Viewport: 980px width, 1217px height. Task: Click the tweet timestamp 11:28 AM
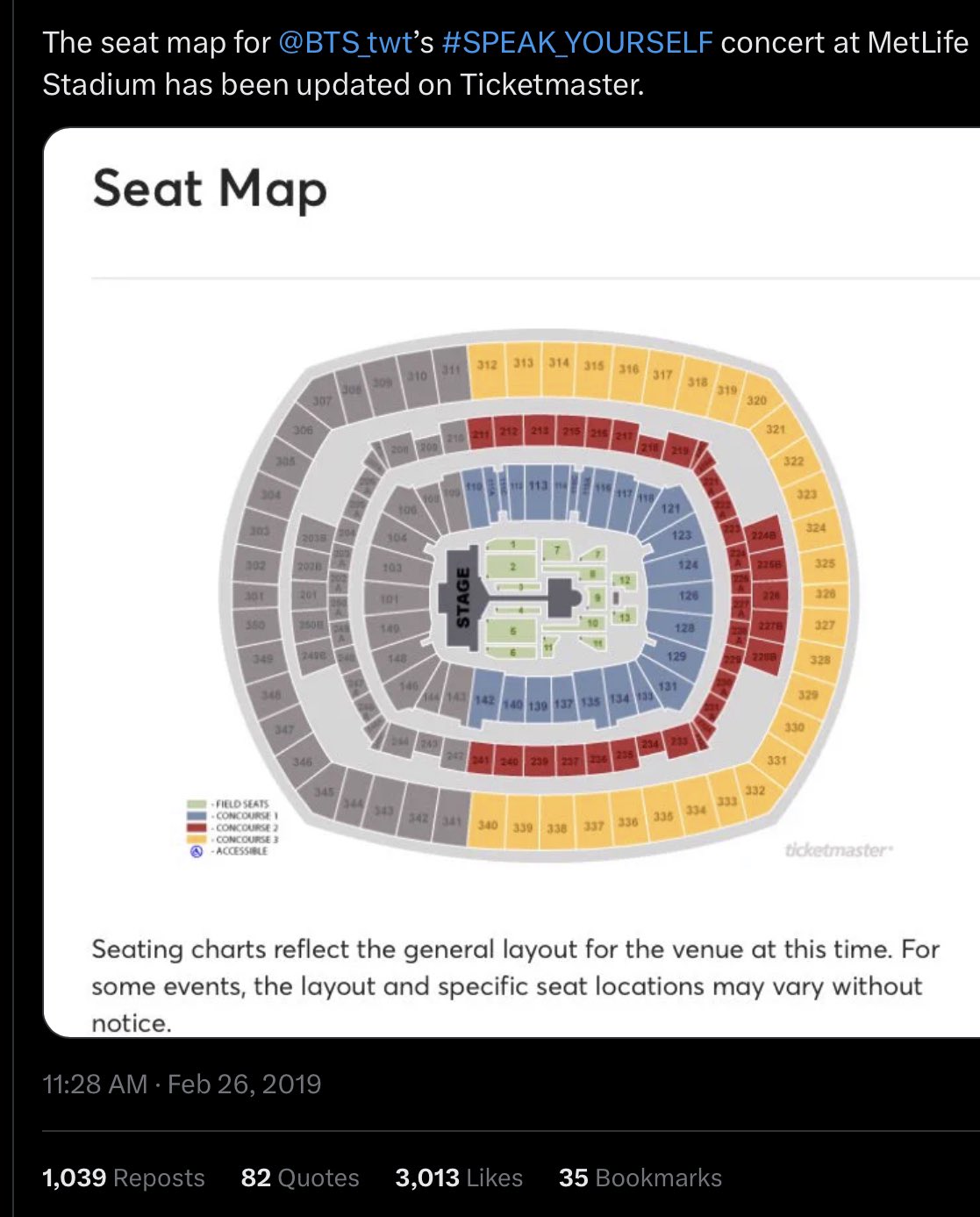(x=95, y=1085)
